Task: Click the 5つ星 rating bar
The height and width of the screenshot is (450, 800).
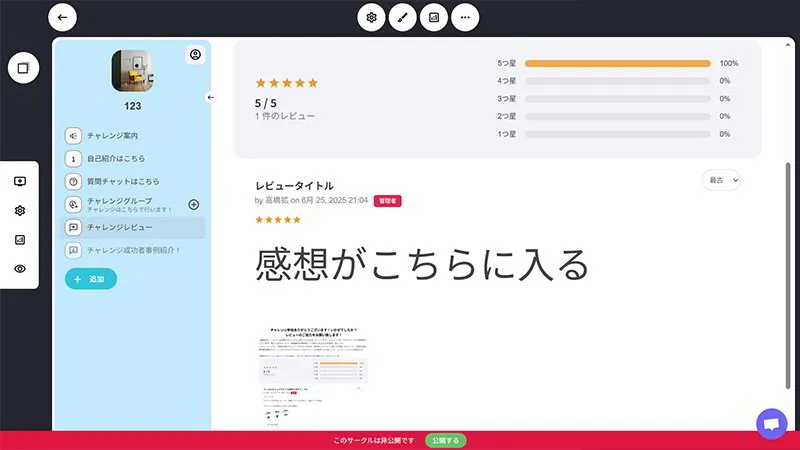Action: 617,63
